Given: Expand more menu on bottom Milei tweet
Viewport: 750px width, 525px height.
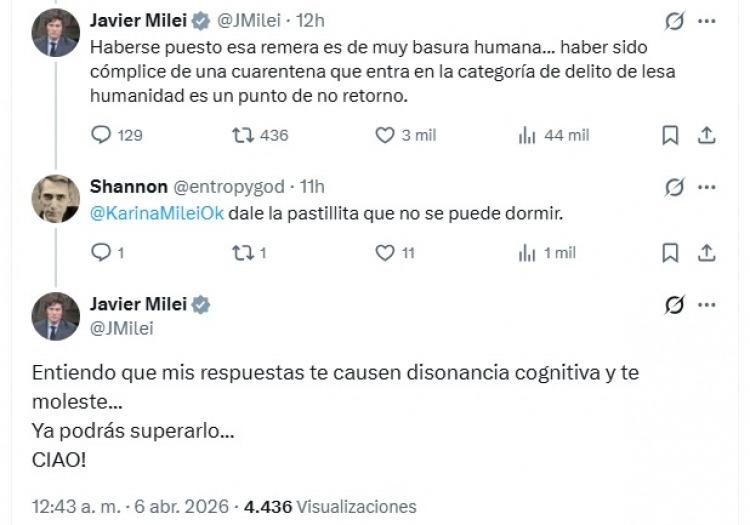Looking at the screenshot, I should coord(707,305).
